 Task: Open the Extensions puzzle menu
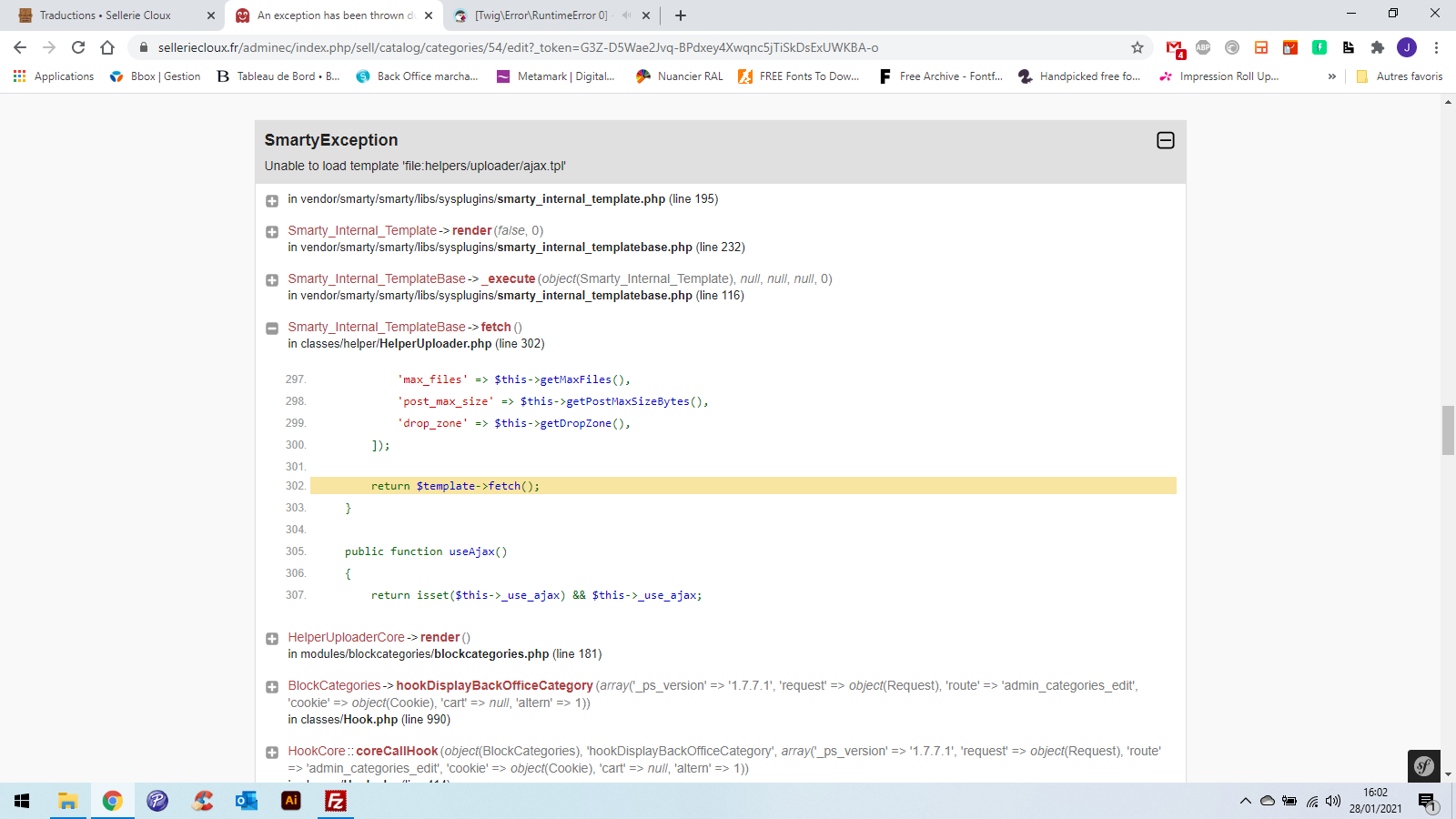pyautogui.click(x=1378, y=47)
